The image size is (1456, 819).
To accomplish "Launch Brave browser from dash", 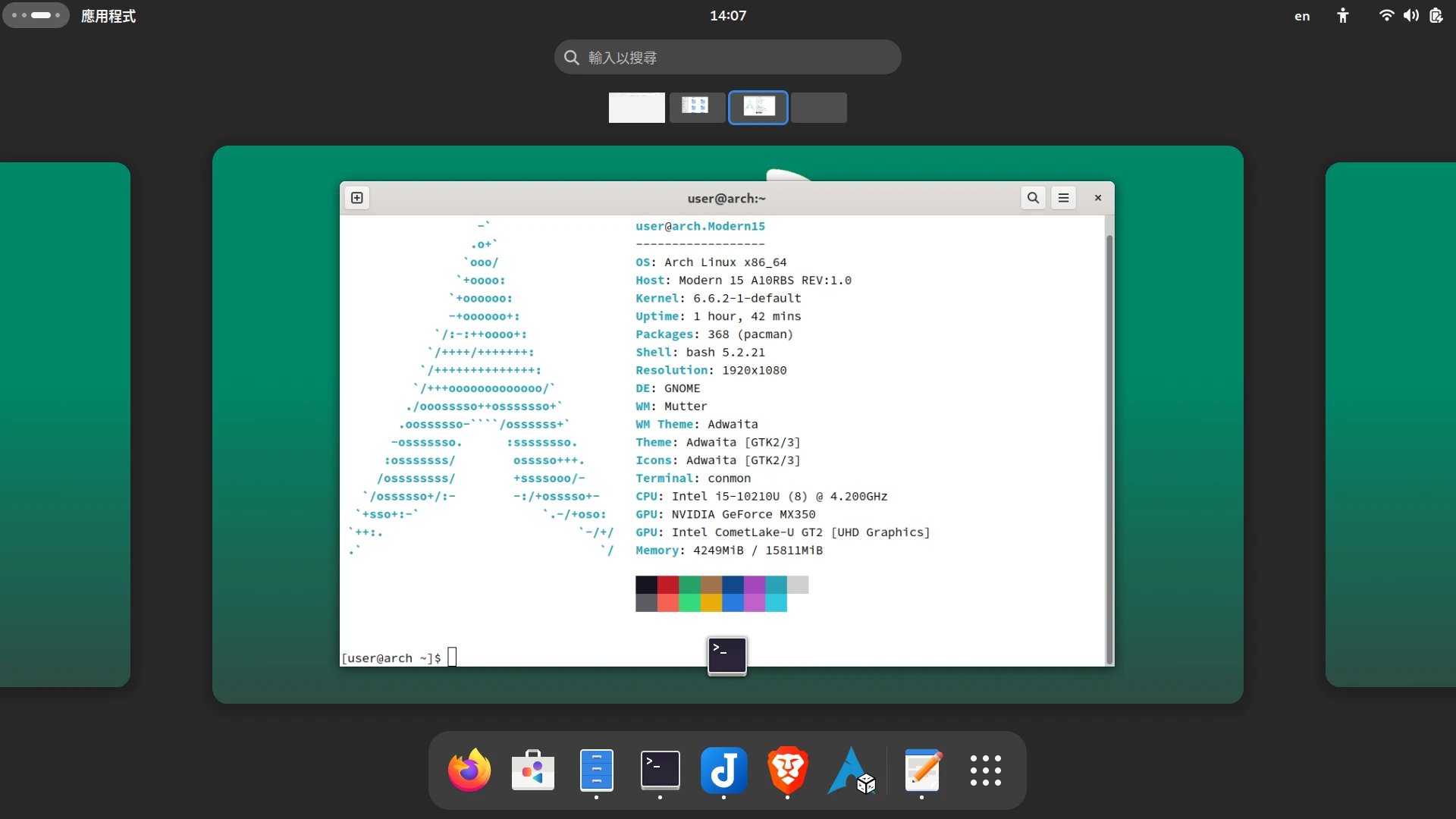I will tap(787, 770).
